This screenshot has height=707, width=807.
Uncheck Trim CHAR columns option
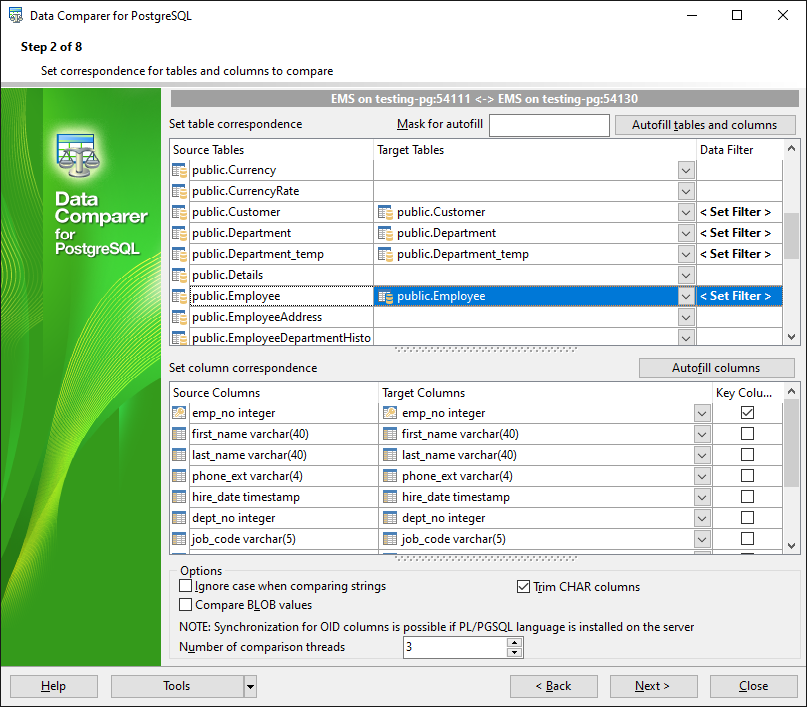click(523, 587)
